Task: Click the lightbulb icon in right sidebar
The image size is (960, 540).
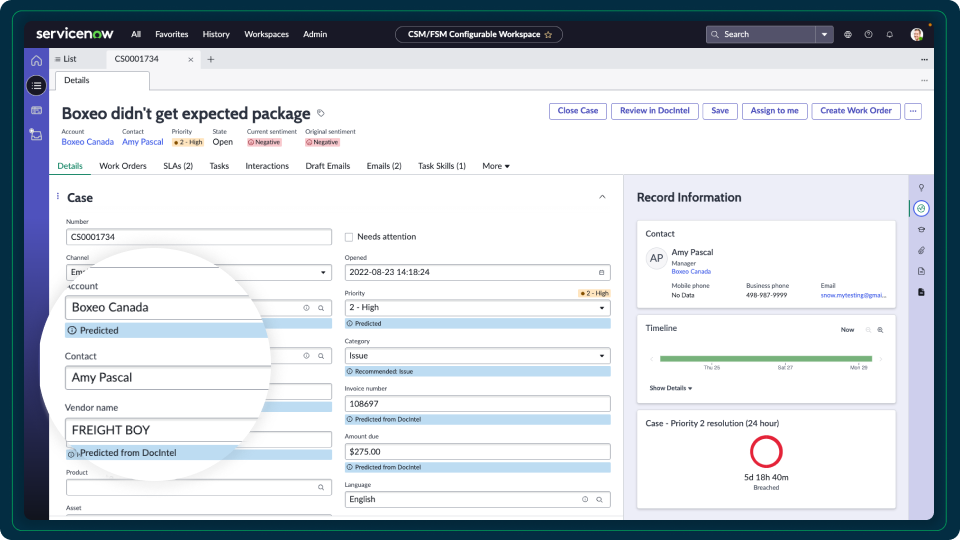Action: (x=921, y=187)
